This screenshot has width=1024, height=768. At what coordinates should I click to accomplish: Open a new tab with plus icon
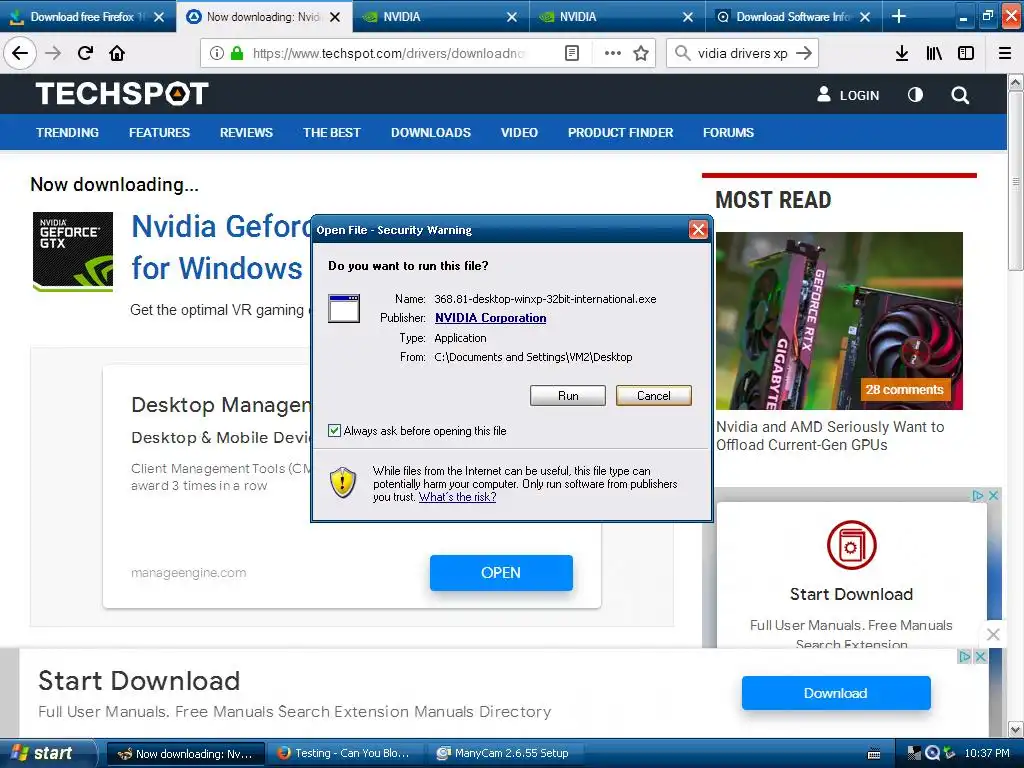pyautogui.click(x=899, y=16)
